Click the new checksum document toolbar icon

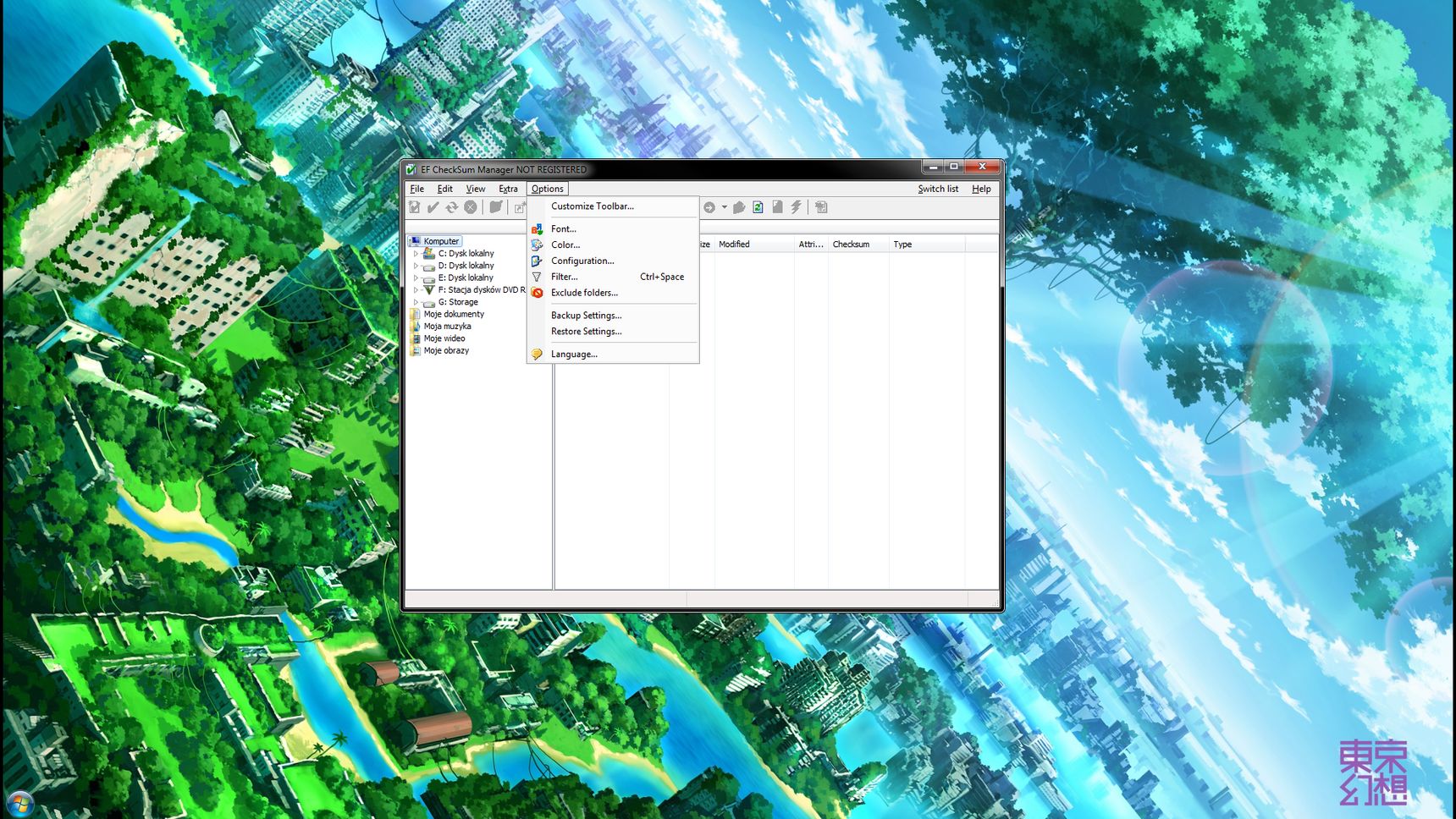coord(415,207)
